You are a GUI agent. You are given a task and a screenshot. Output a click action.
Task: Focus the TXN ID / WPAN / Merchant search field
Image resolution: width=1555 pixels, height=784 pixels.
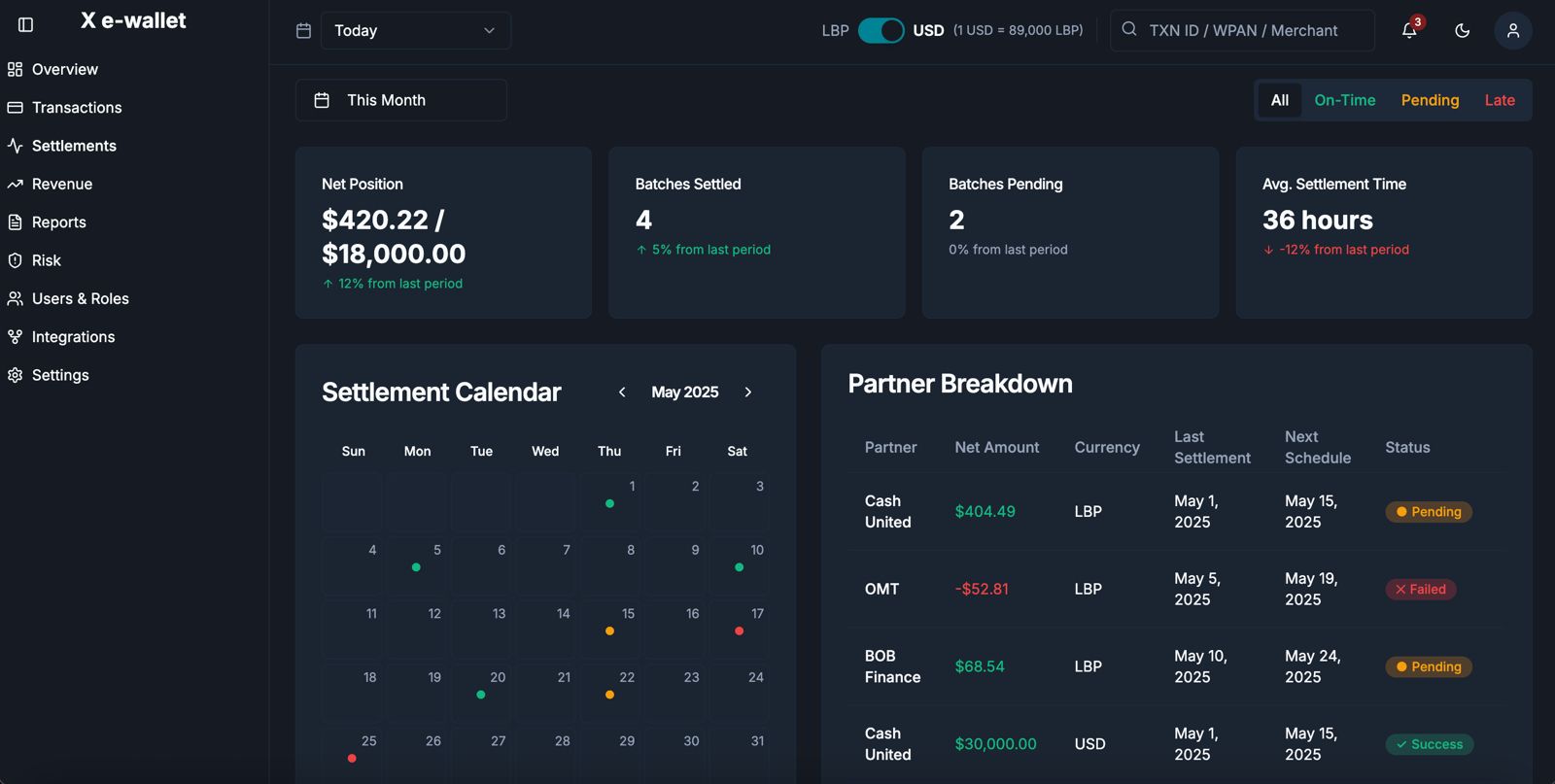point(1242,30)
